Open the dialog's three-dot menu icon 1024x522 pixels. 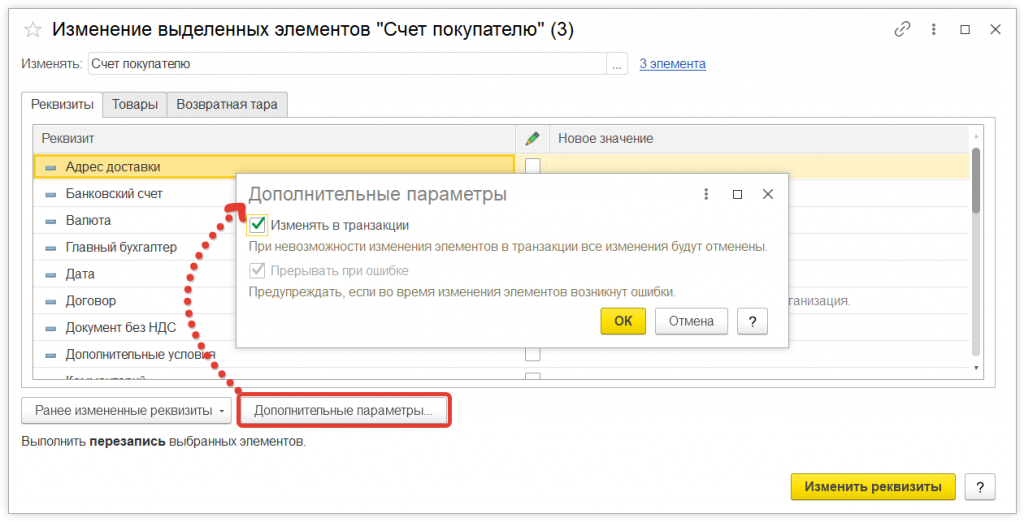click(x=706, y=194)
